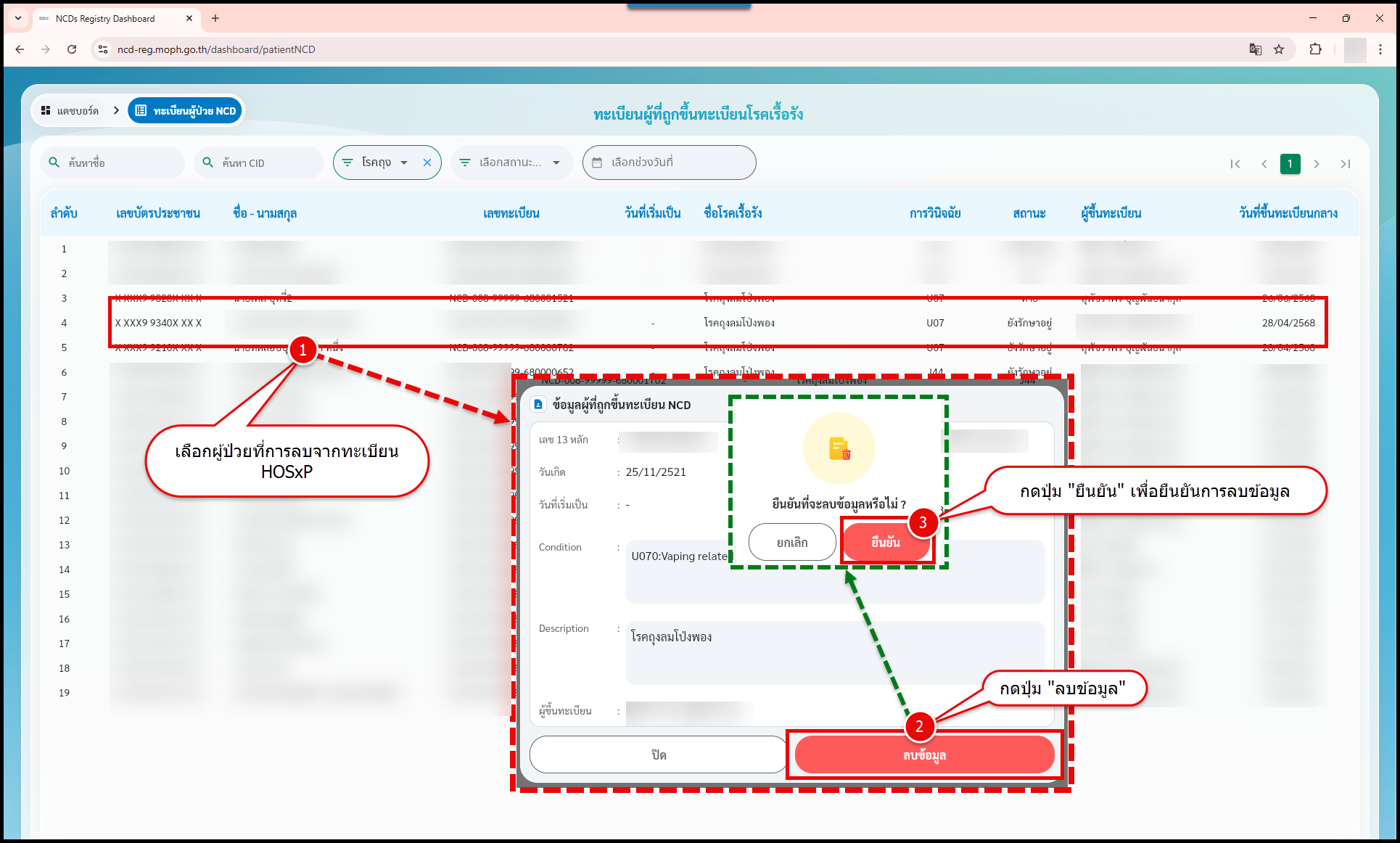The width and height of the screenshot is (1400, 843).
Task: Open the translate page icon
Action: (x=1255, y=49)
